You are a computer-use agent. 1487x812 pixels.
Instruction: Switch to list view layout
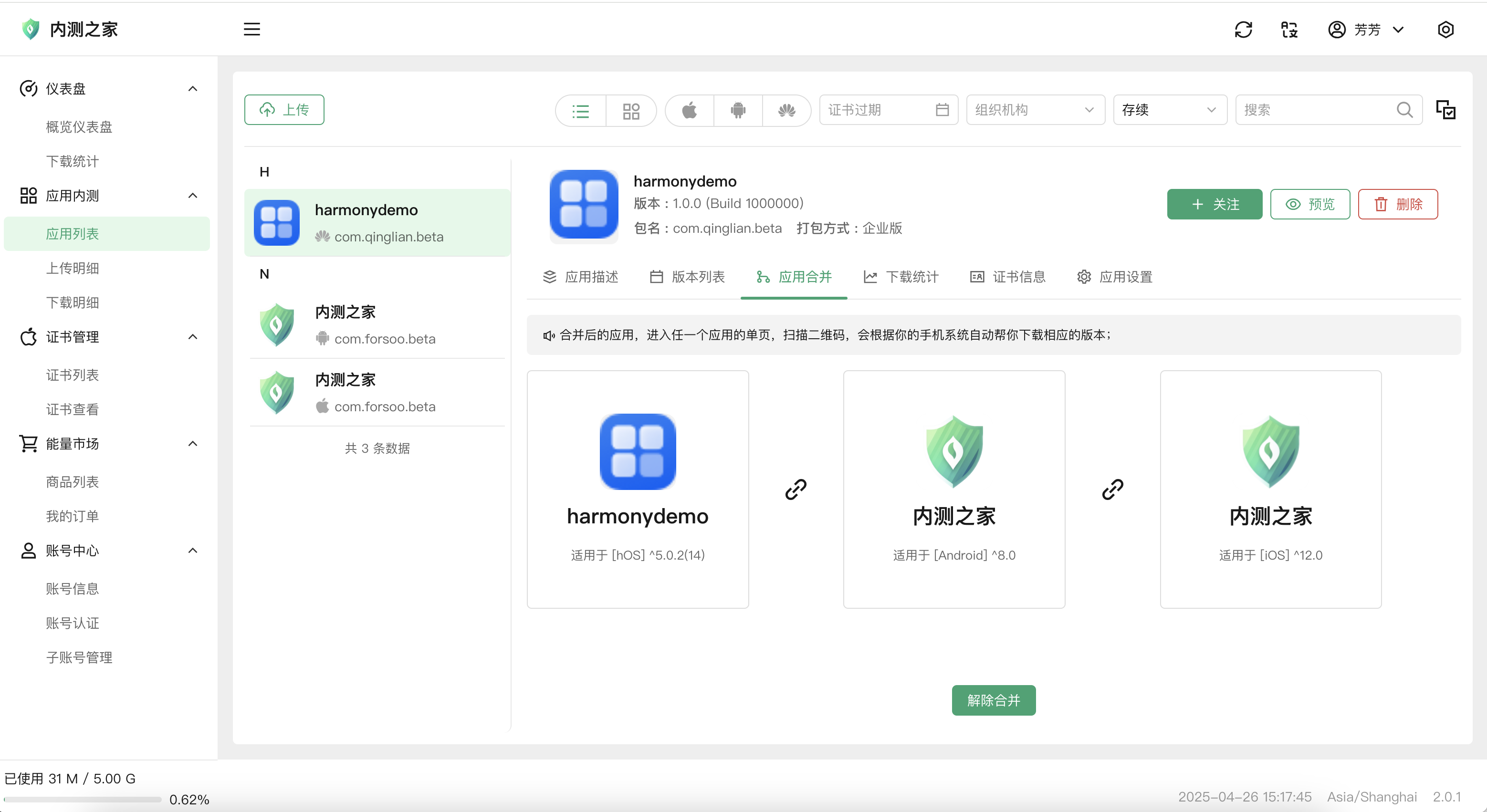[581, 110]
